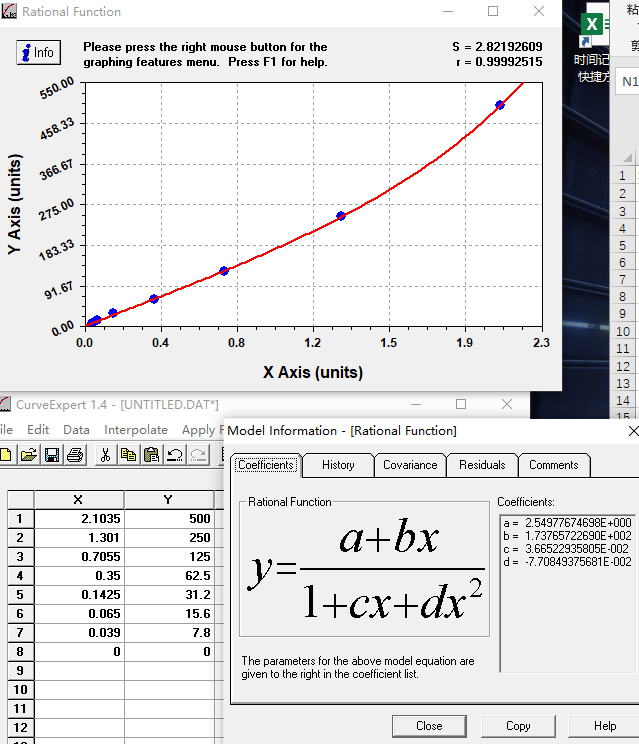
Task: Open the Excel shortcut on the desktop
Action: tap(595, 25)
